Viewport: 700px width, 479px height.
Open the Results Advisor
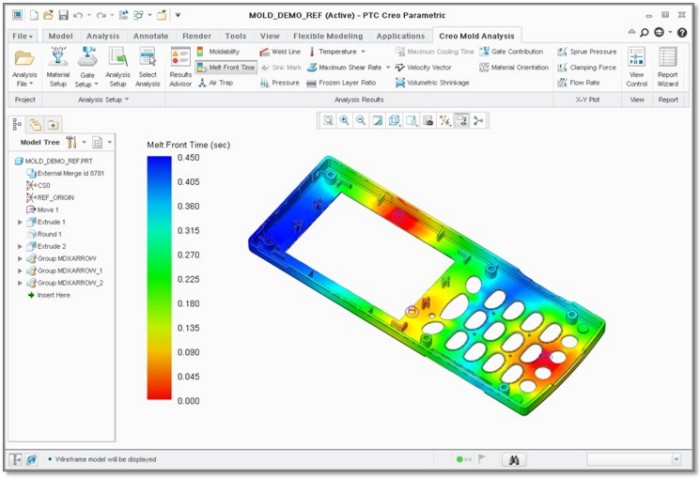180,67
